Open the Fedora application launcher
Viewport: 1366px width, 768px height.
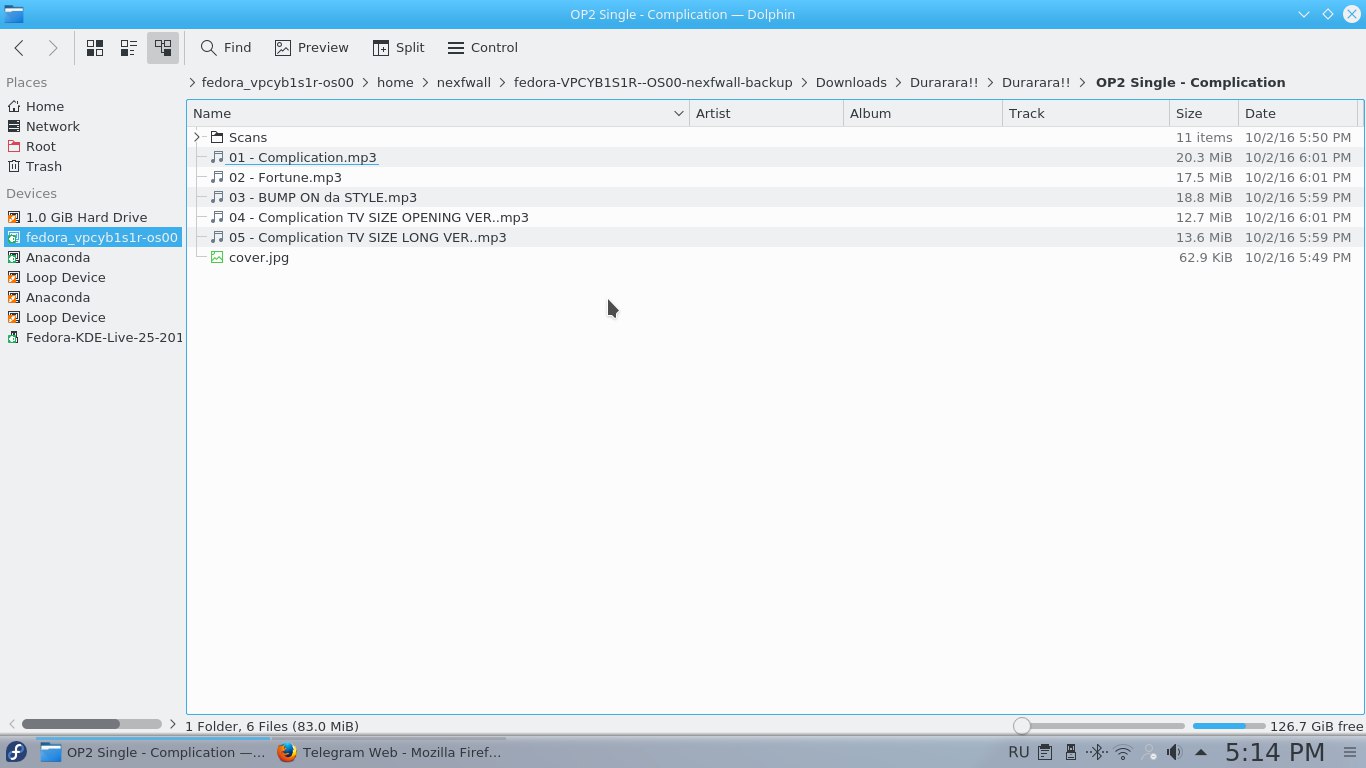point(16,752)
